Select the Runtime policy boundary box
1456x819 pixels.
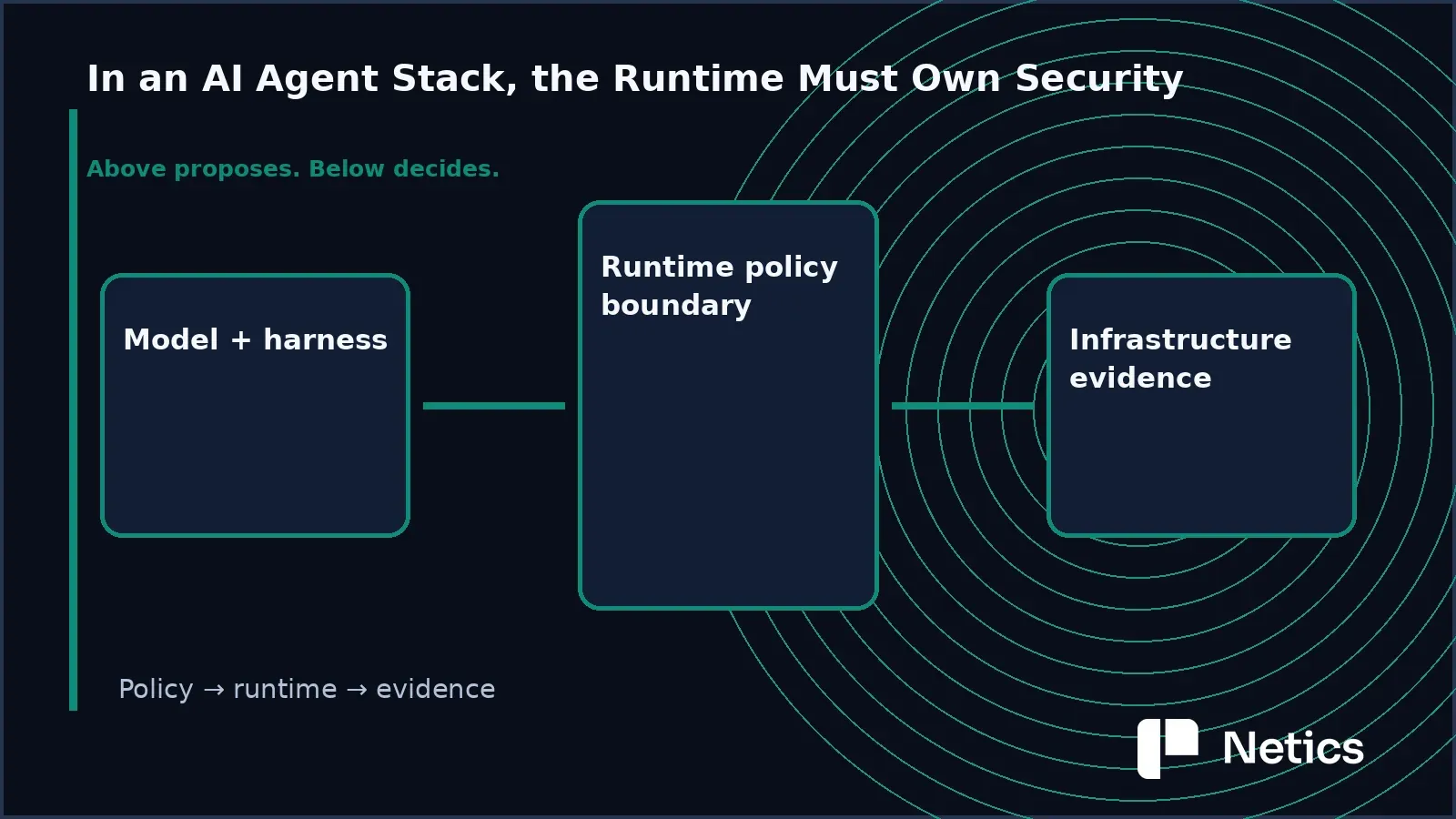point(728,405)
